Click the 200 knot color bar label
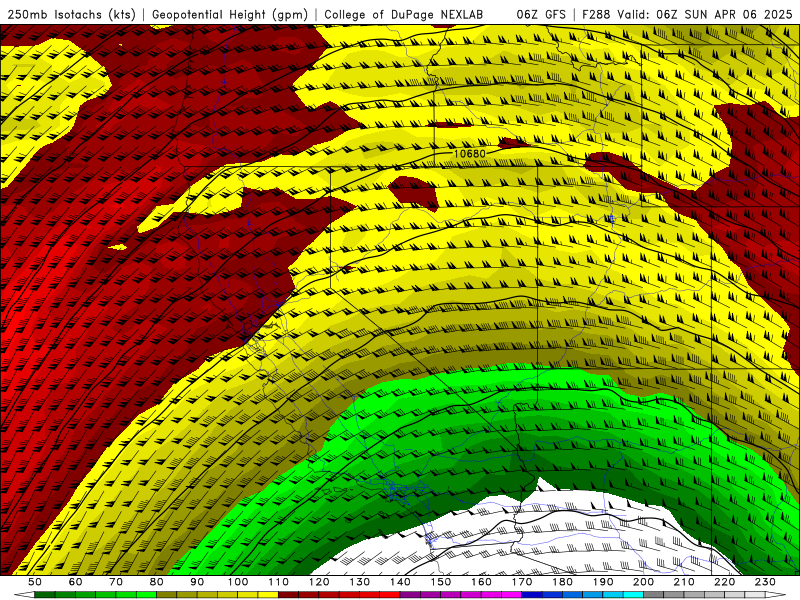Viewport: 800px width, 600px height. 643,582
